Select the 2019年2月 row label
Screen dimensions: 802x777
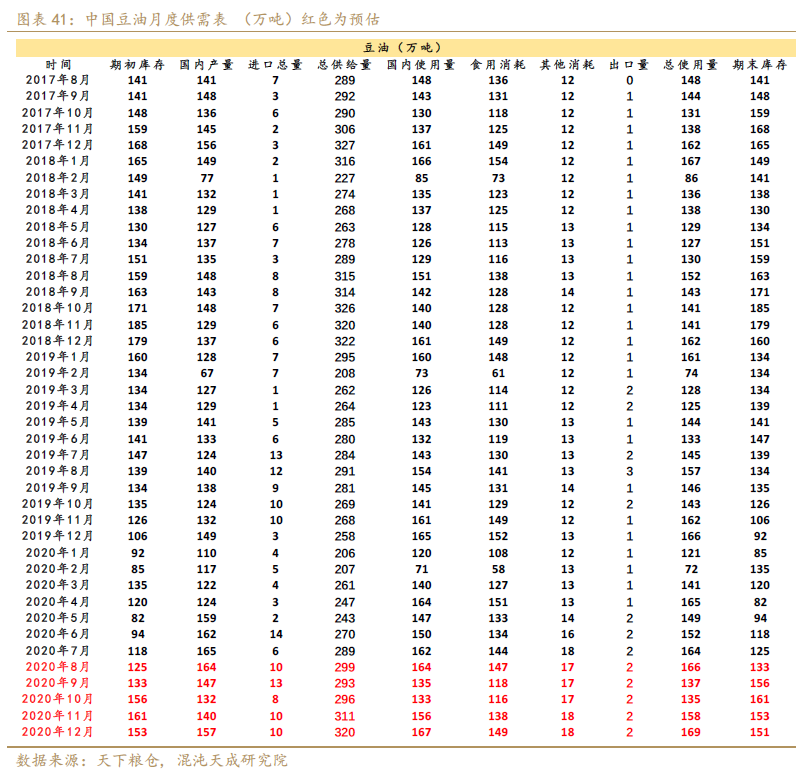click(x=57, y=373)
